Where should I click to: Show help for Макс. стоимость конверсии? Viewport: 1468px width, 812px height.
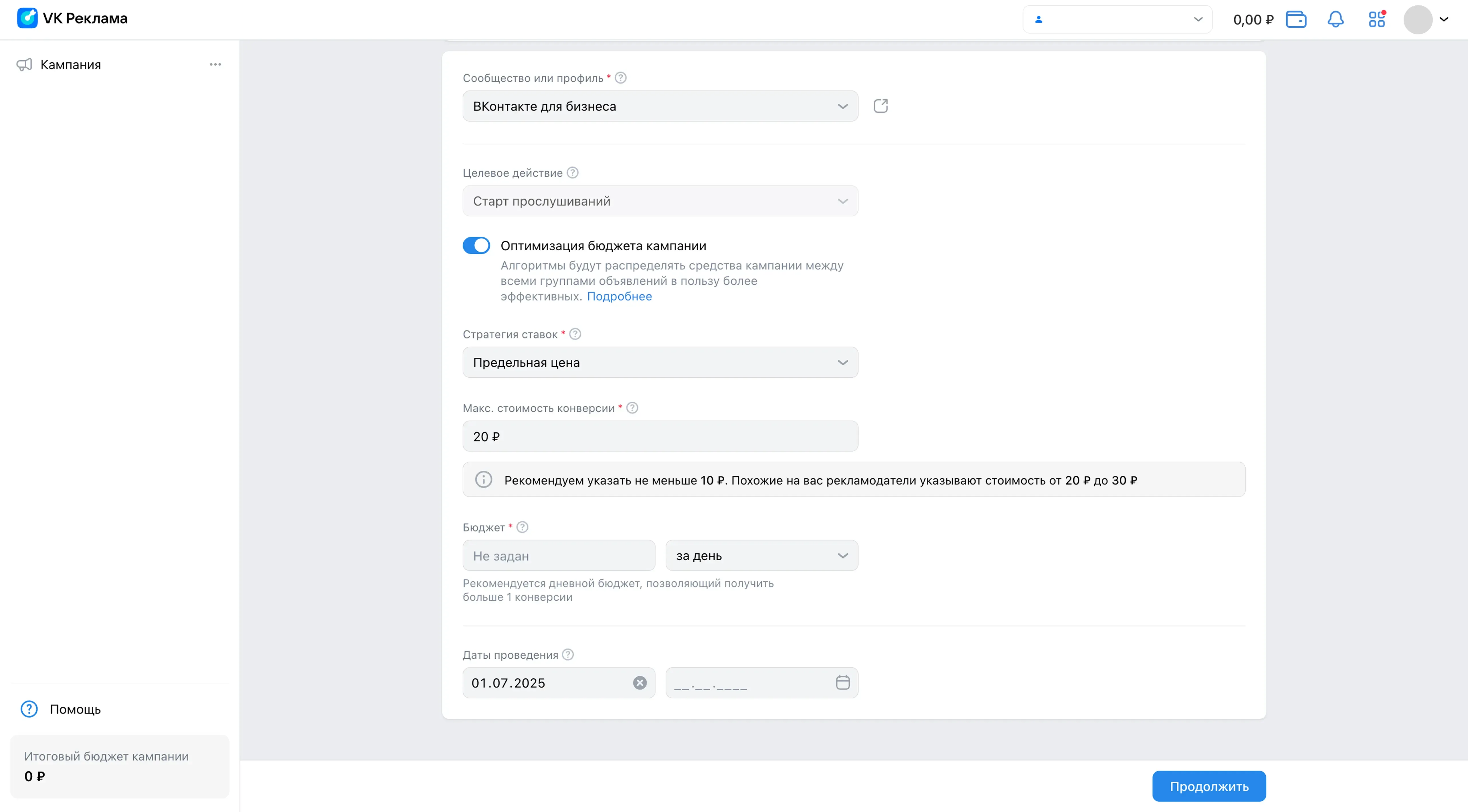632,408
